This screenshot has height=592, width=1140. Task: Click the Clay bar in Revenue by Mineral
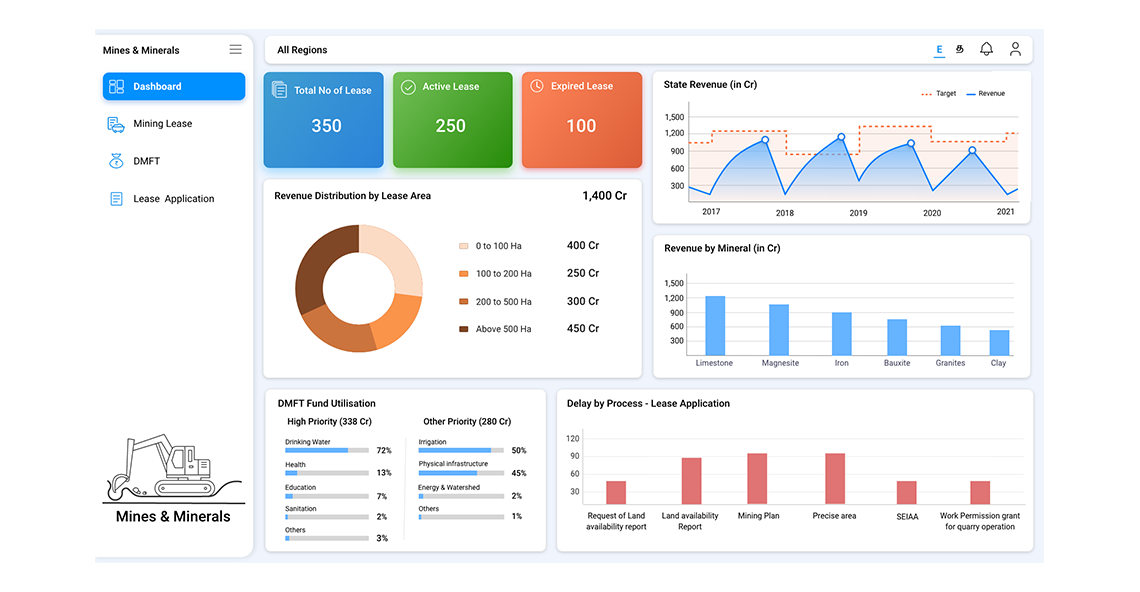[x=999, y=343]
